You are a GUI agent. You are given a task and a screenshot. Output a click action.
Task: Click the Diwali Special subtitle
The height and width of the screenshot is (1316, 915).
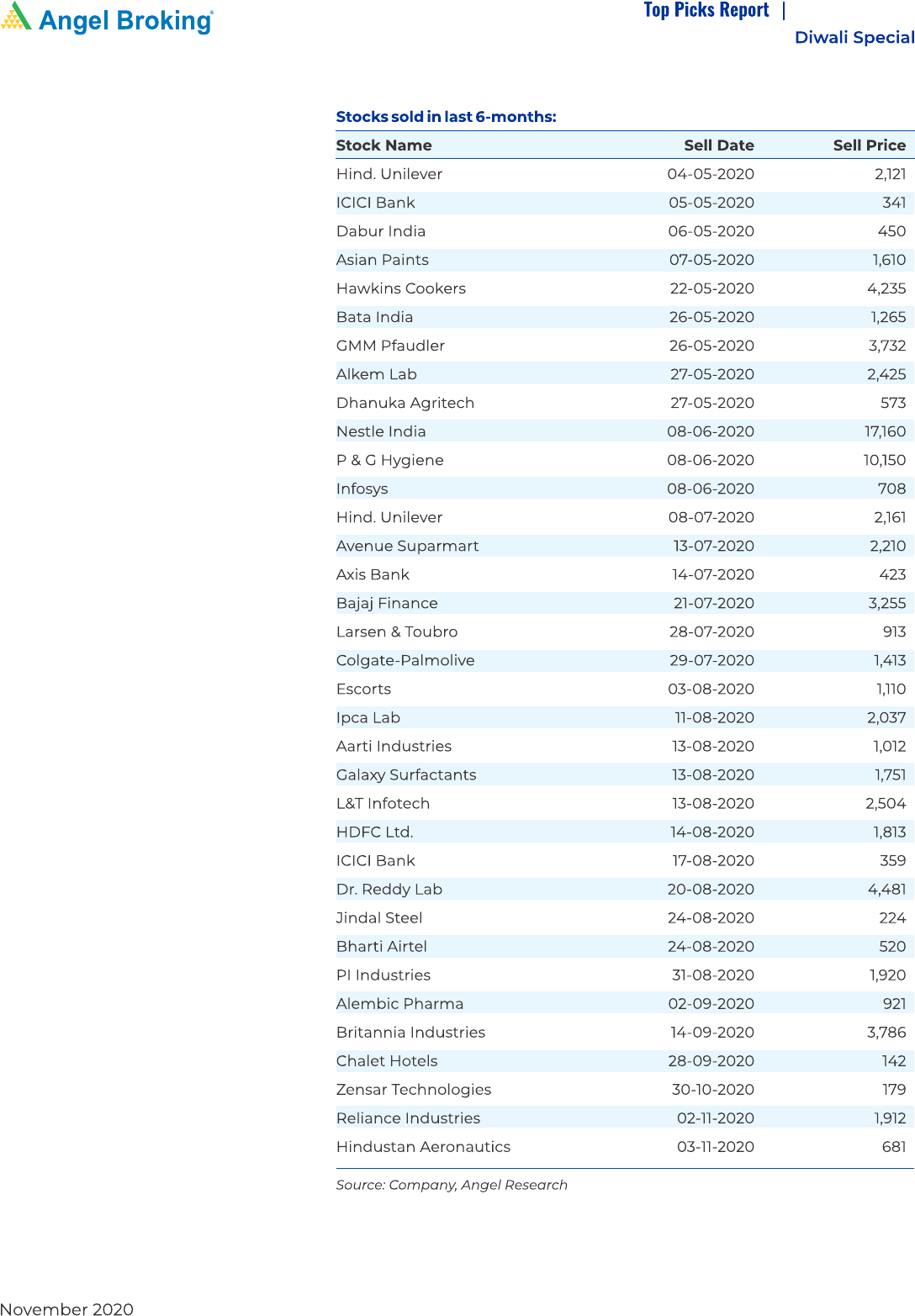click(x=854, y=38)
